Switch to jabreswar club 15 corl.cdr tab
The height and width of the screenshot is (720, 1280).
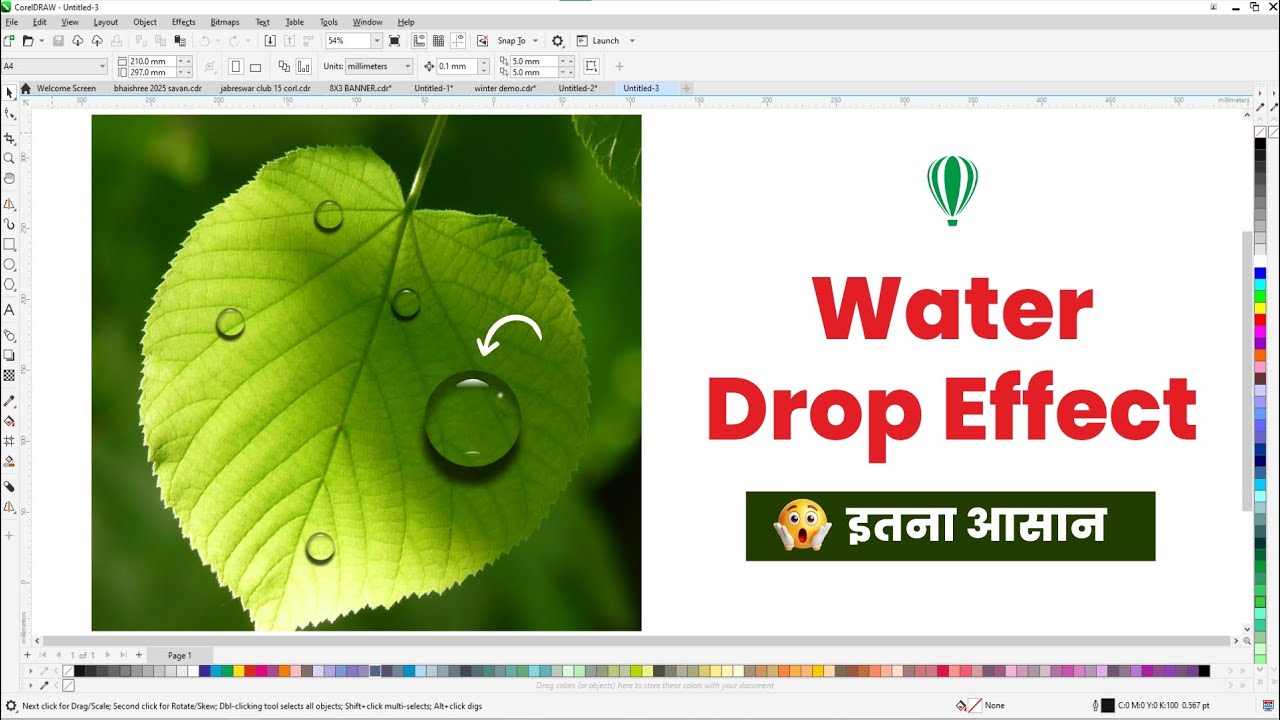[265, 88]
